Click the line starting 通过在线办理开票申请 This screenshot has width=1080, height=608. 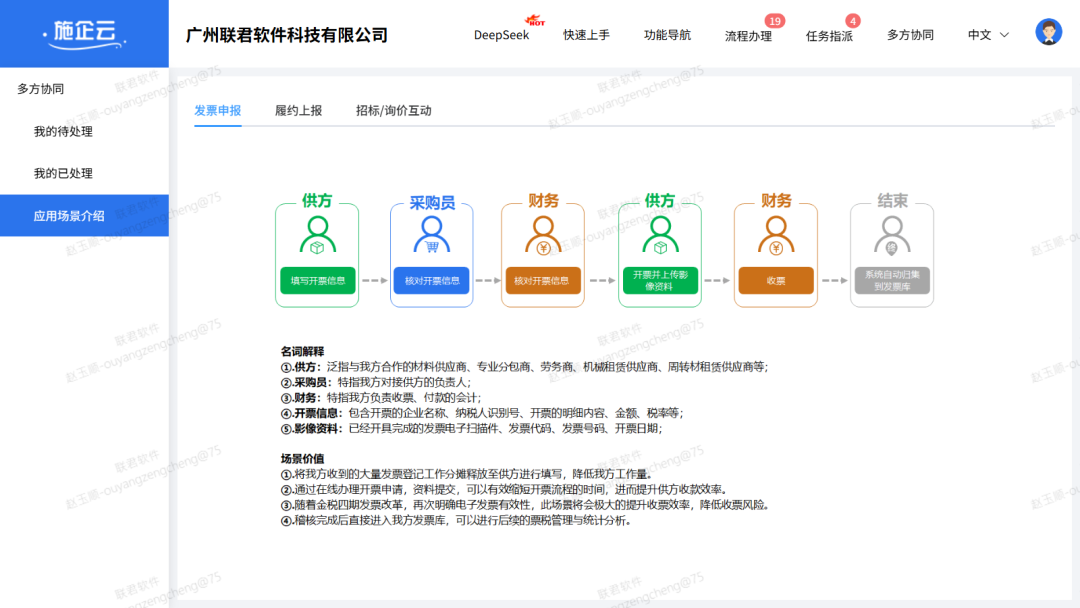(x=505, y=490)
